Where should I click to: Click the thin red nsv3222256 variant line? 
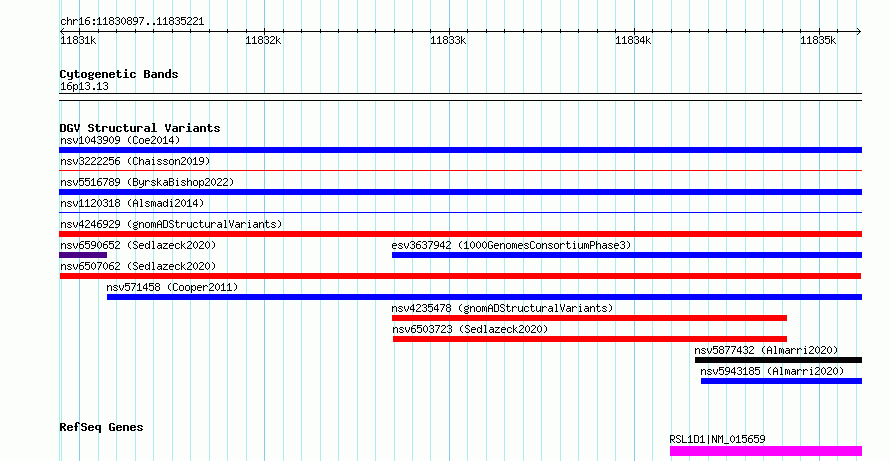pos(460,170)
